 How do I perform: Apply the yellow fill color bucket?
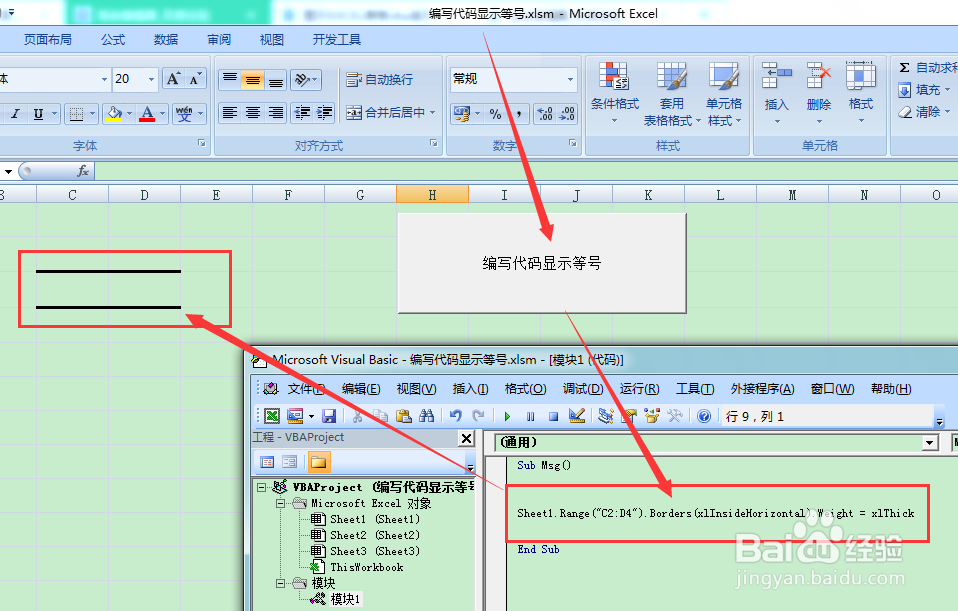(x=114, y=114)
